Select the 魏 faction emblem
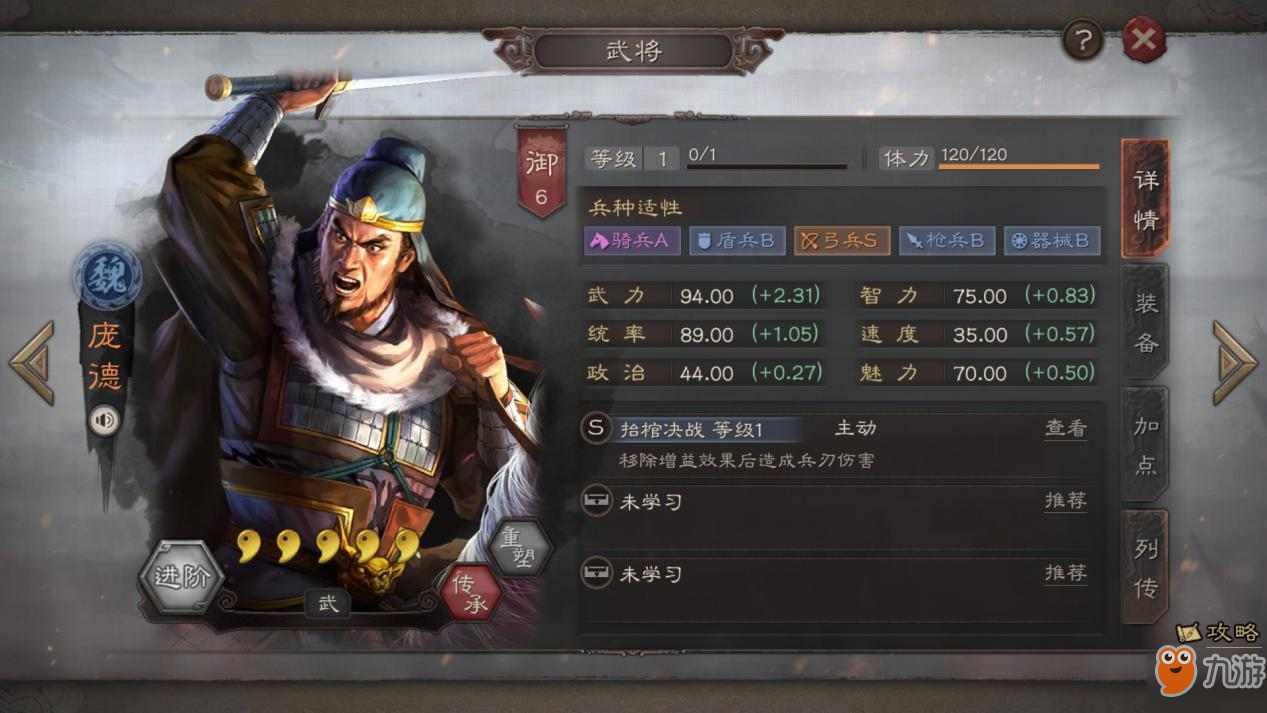Viewport: 1267px width, 713px height. (x=109, y=276)
